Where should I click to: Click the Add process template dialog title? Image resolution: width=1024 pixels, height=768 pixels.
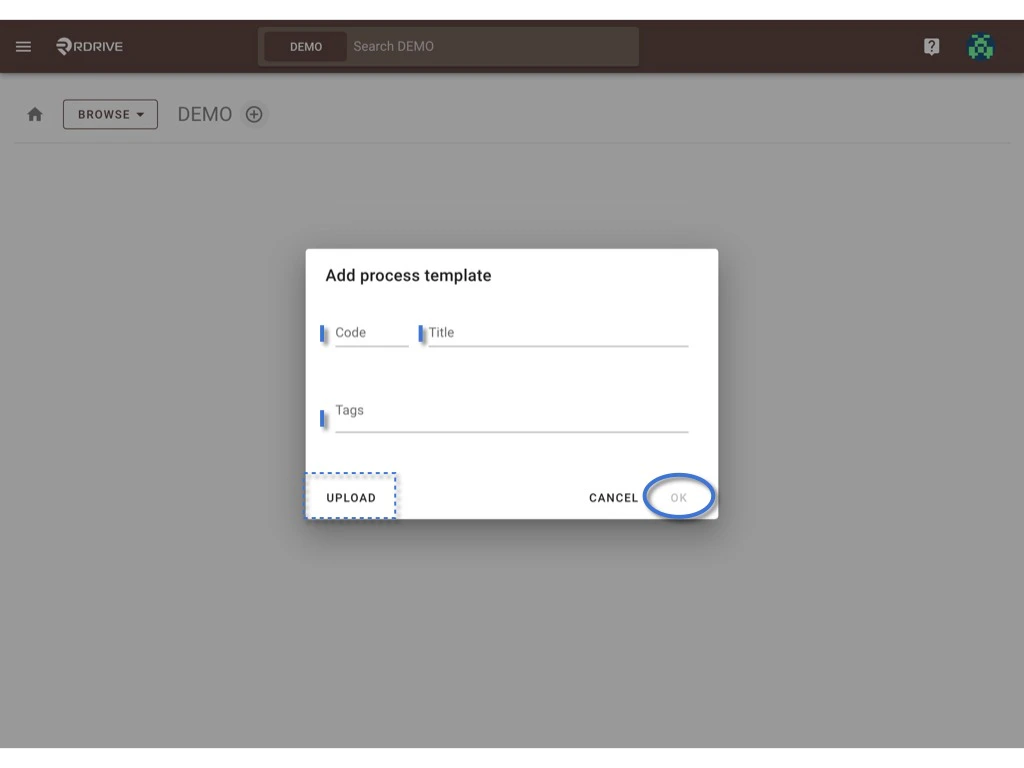pyautogui.click(x=408, y=275)
